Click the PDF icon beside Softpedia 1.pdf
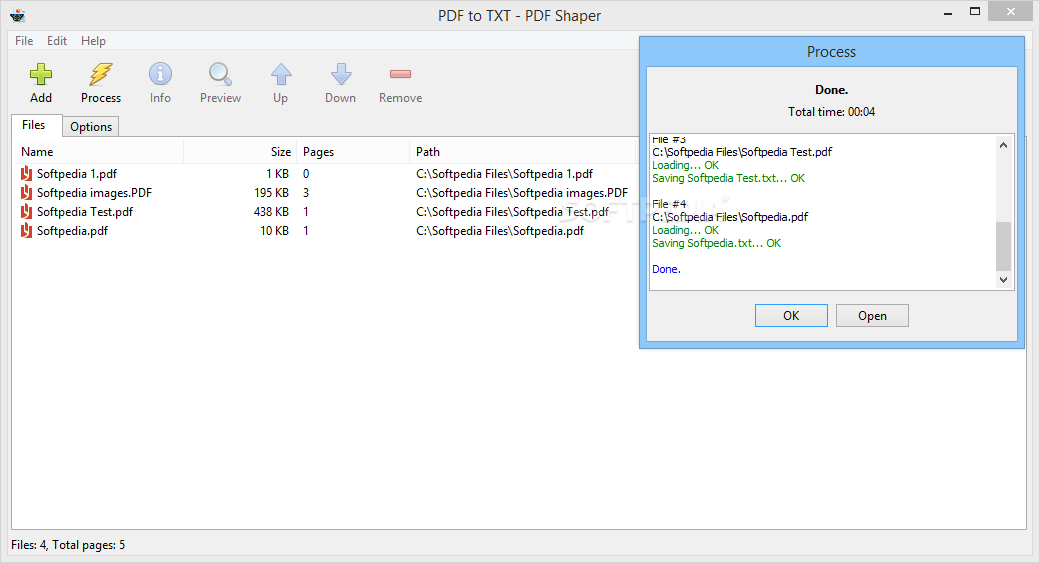 (26, 174)
